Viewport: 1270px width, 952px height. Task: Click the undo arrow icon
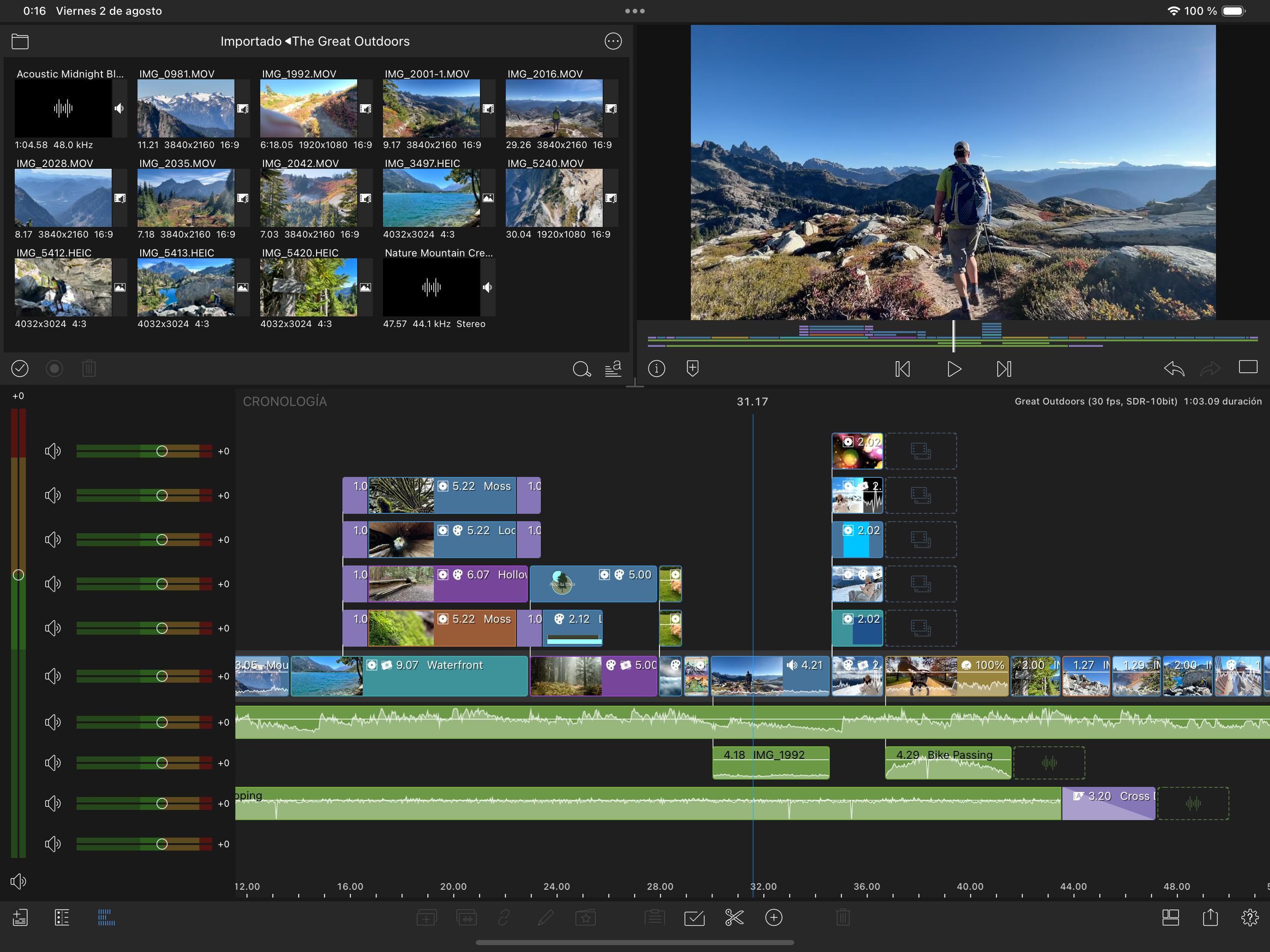pyautogui.click(x=1174, y=369)
